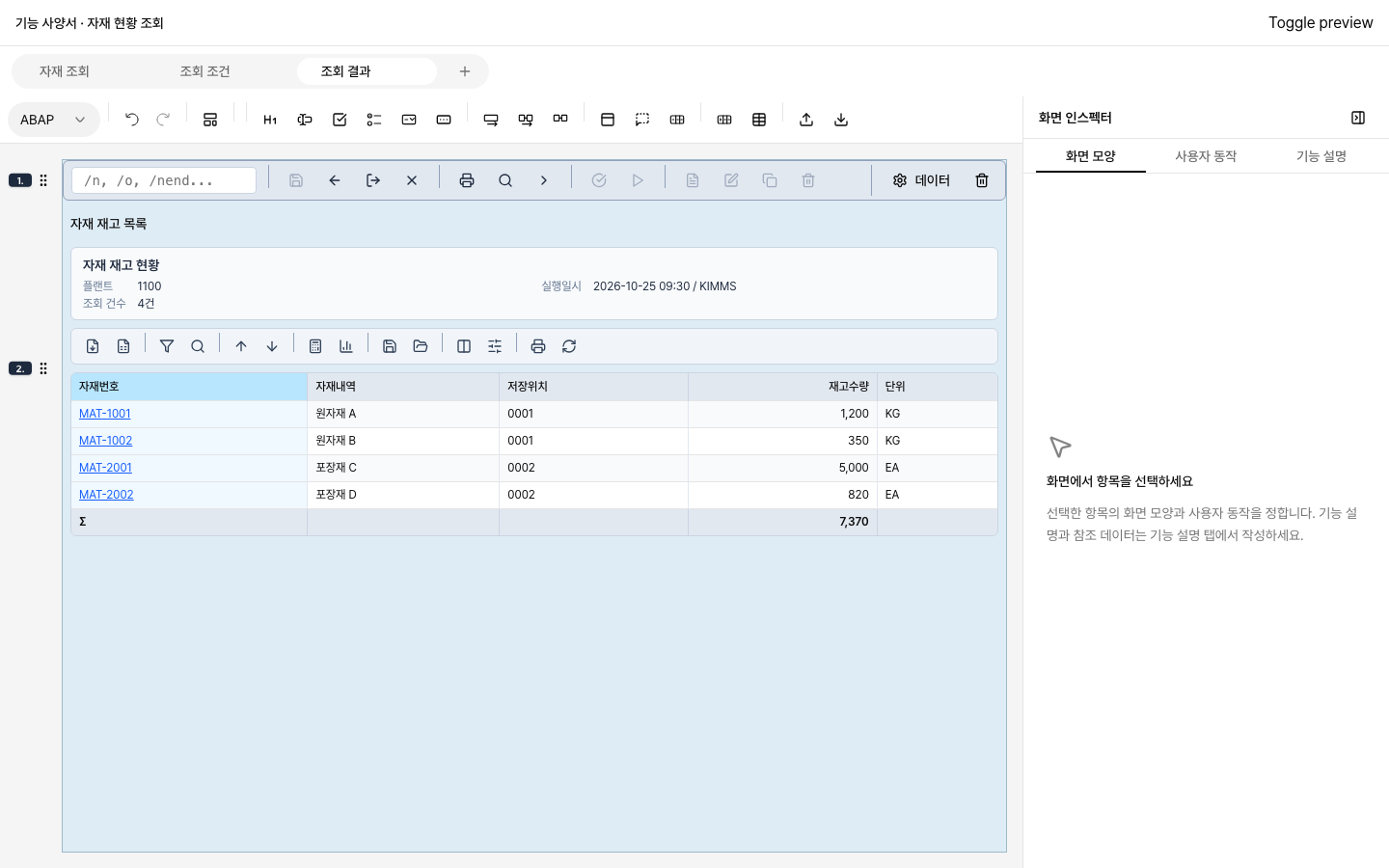The height and width of the screenshot is (868, 1389).
Task: Sort ascending with the up arrow icon
Action: 241,346
